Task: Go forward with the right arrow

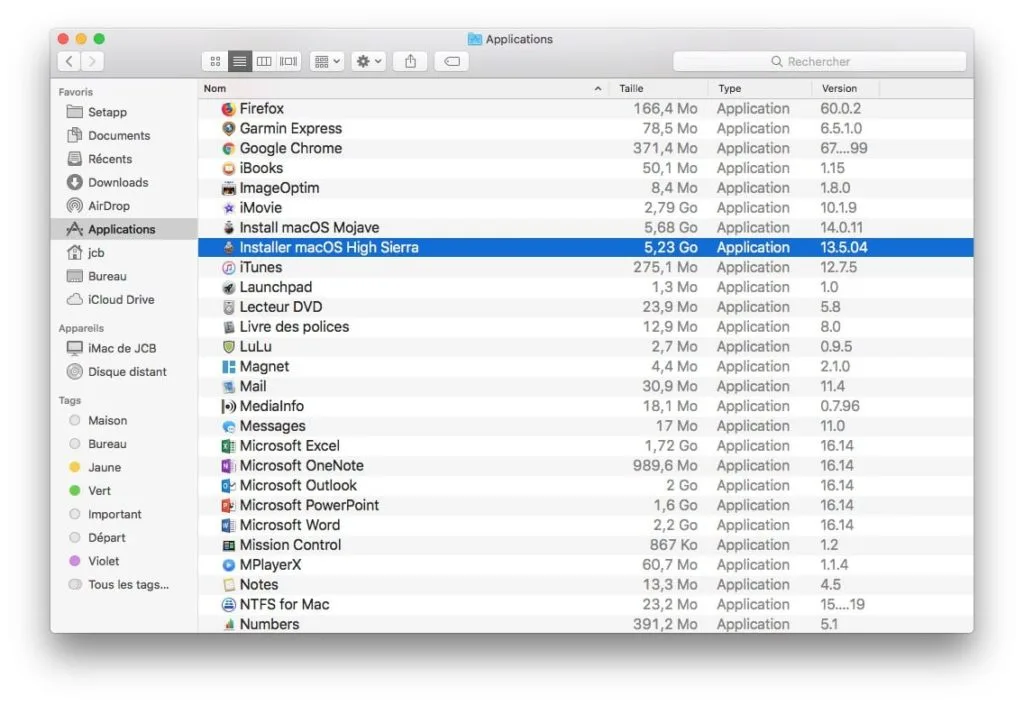Action: coord(92,61)
